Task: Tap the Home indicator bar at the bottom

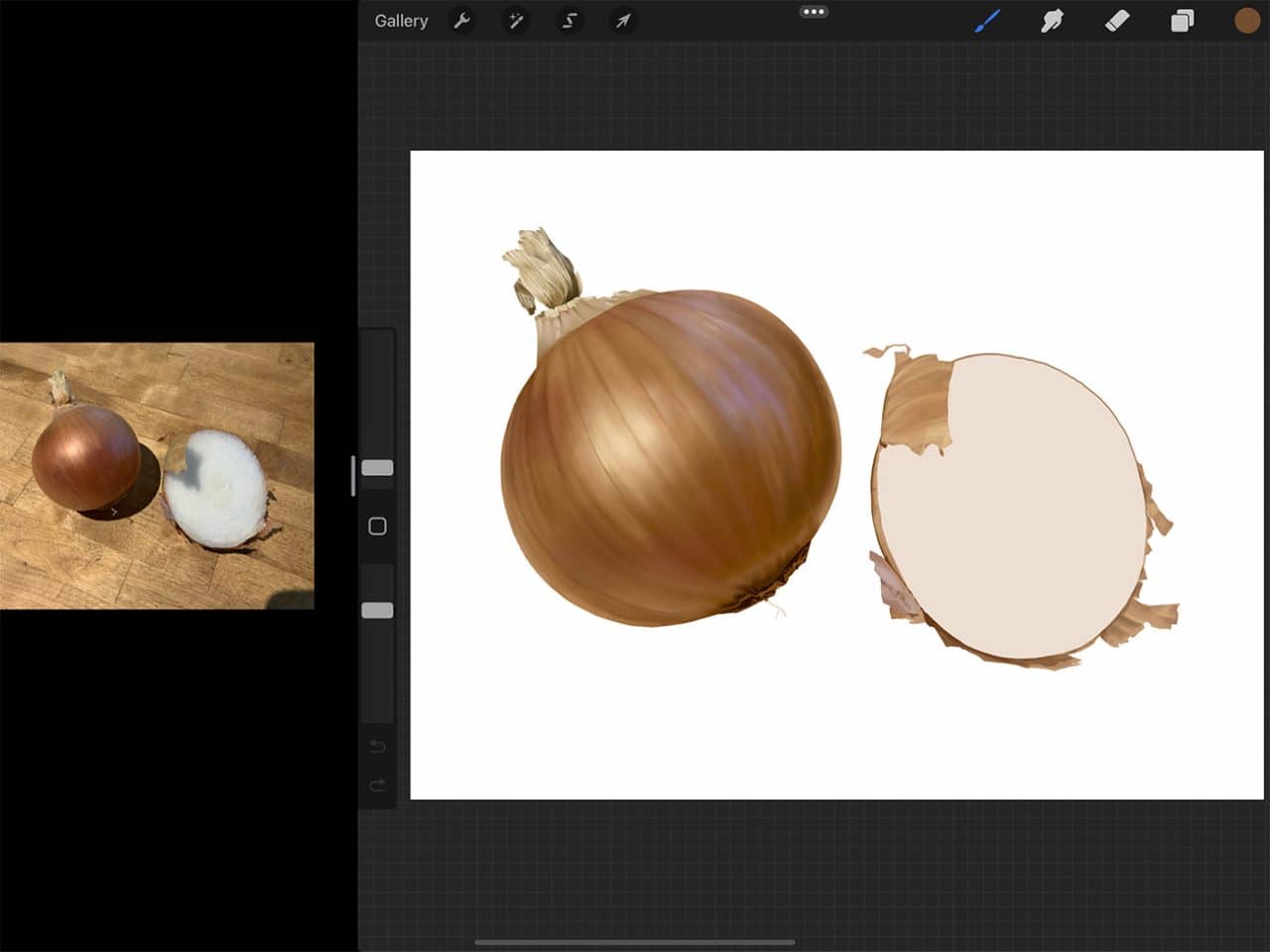Action: (x=635, y=942)
